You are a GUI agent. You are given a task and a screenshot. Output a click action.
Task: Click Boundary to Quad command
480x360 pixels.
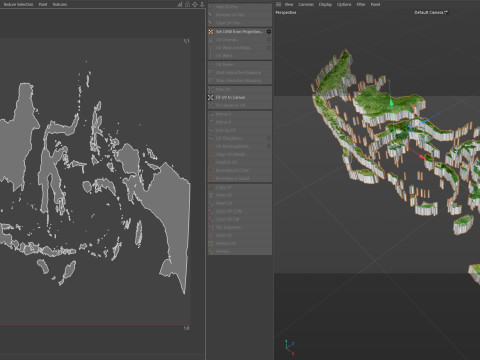pos(240,178)
